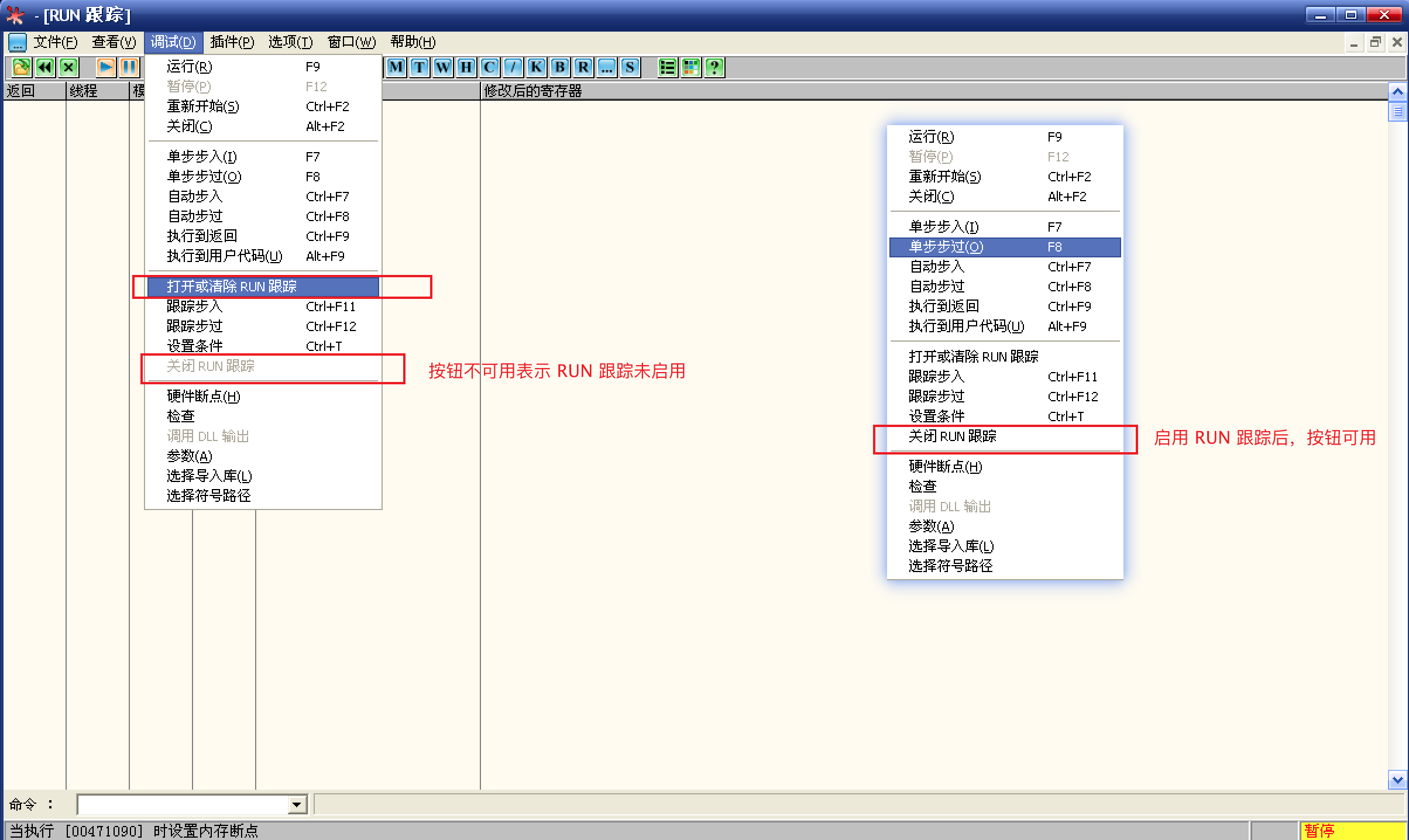Click the green X close-program toolbar icon
1409x840 pixels.
(x=69, y=67)
